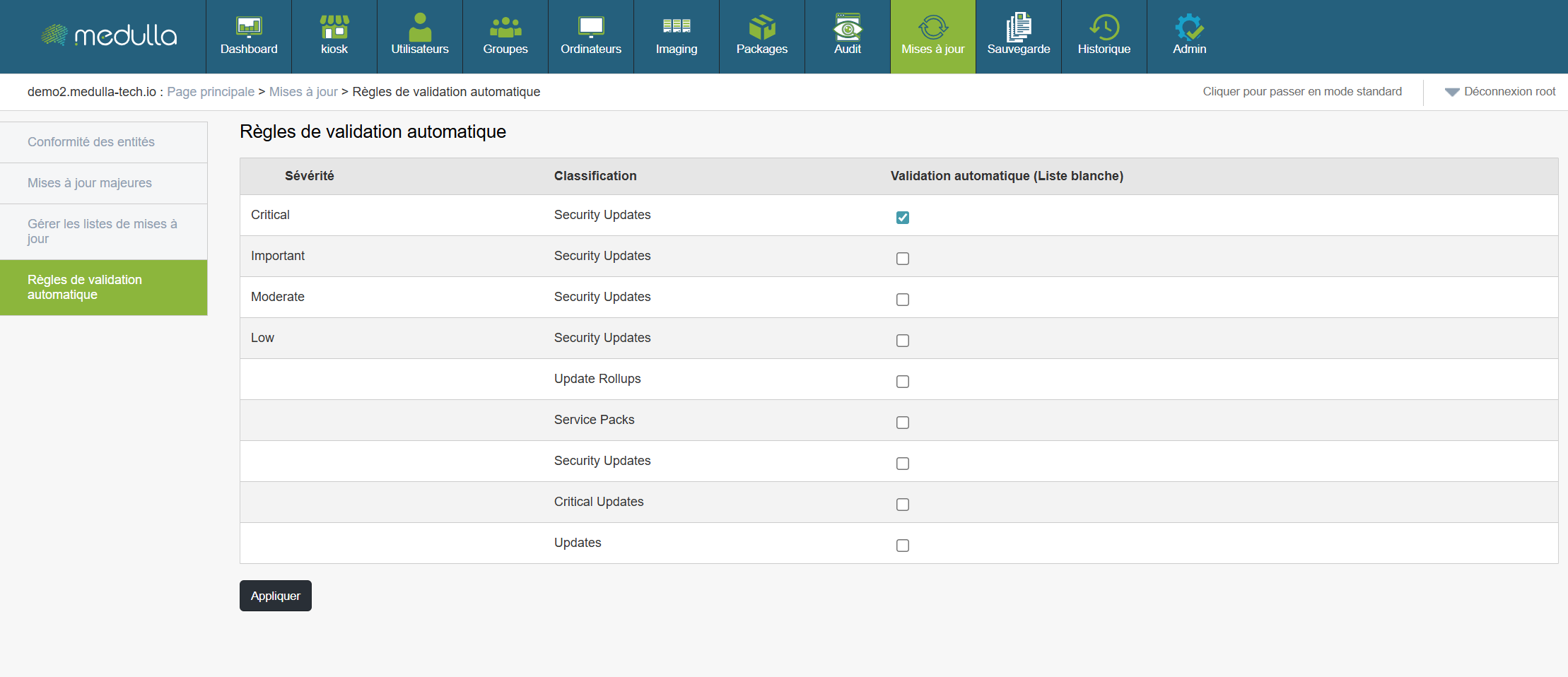
Task: Click the Audit eye icon
Action: (x=848, y=28)
